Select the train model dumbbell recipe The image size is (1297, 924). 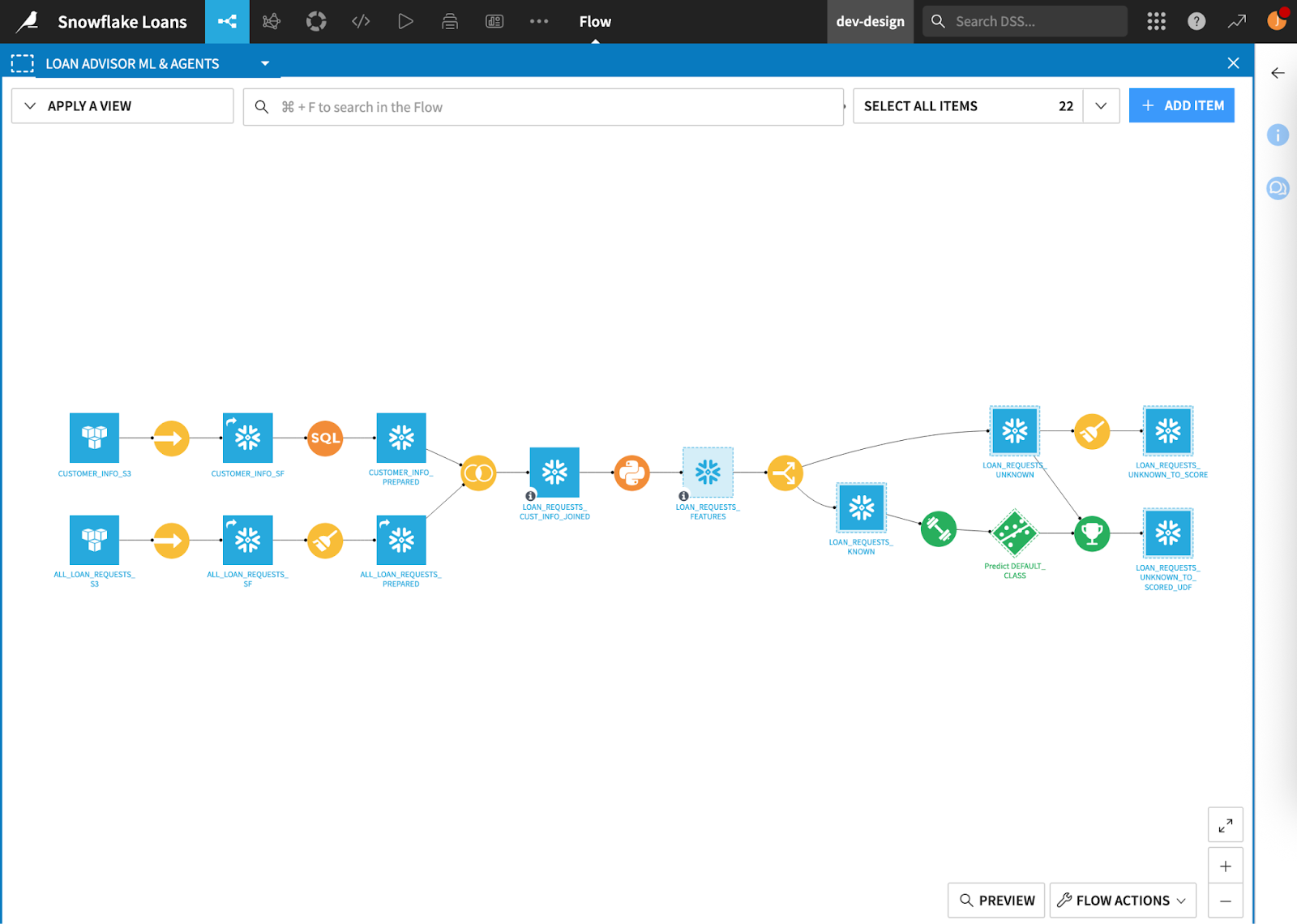tap(939, 529)
